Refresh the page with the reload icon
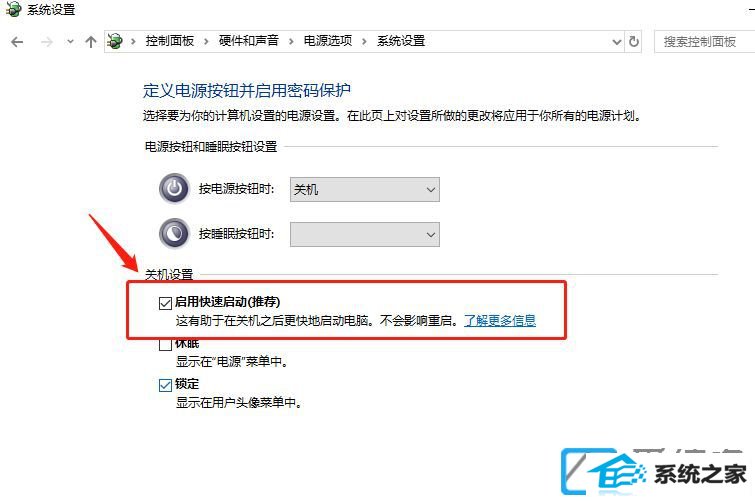The height and width of the screenshot is (501, 755). (634, 42)
